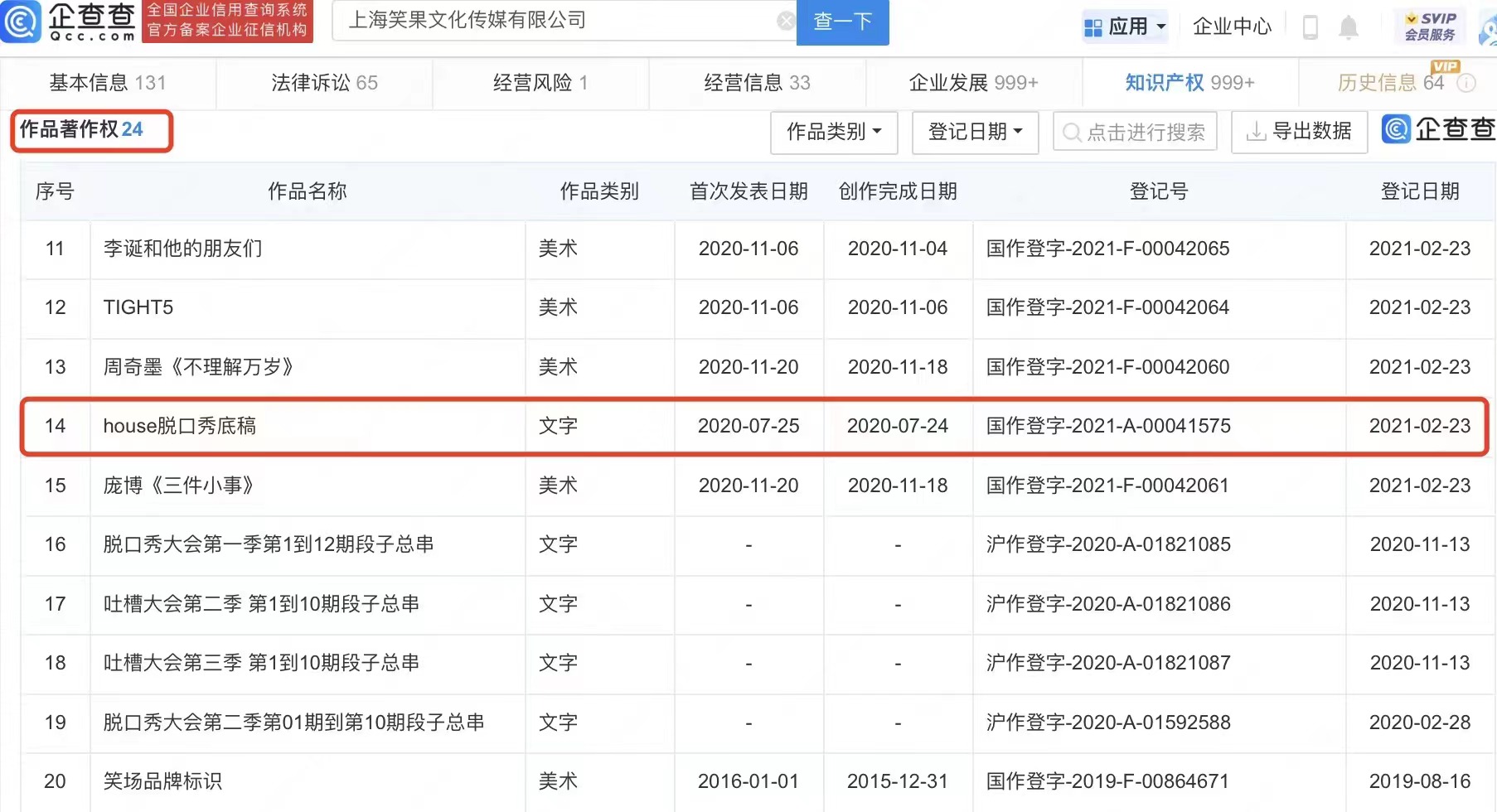
Task: Click the 登记日期 column header
Action: [x=1420, y=191]
